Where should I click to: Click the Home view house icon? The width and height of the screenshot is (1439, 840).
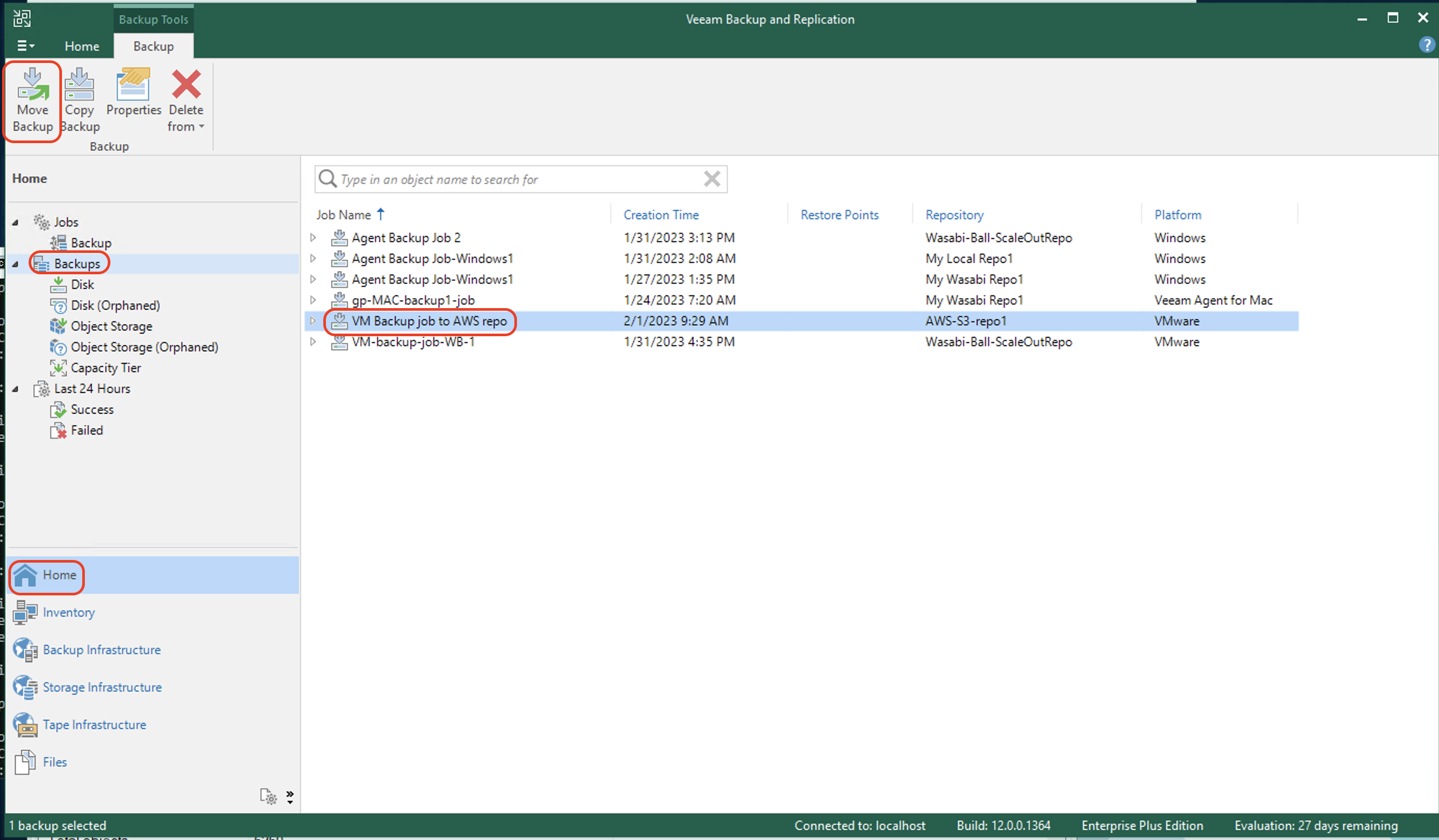pos(25,575)
